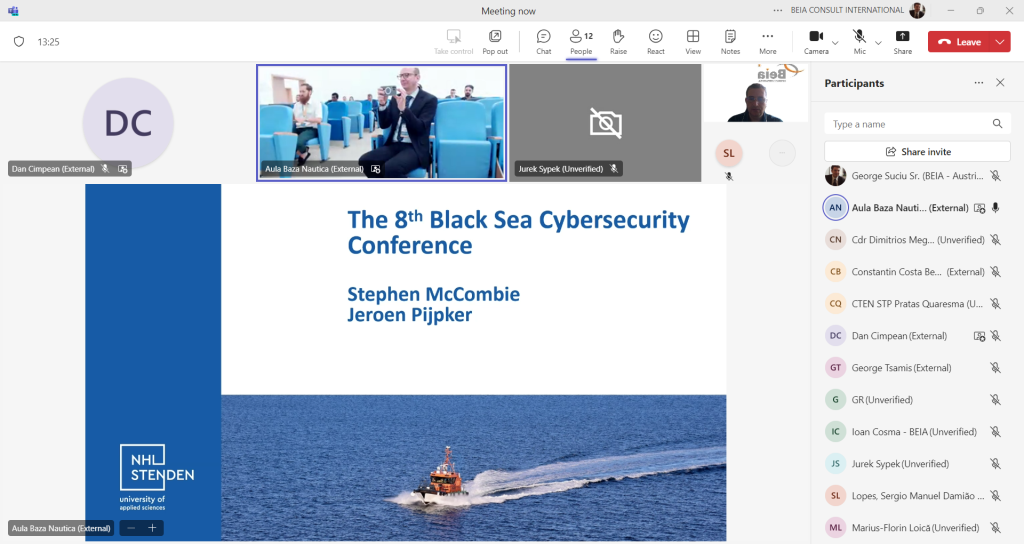
Task: Click the 'Type a name' search field
Action: pyautogui.click(x=908, y=124)
